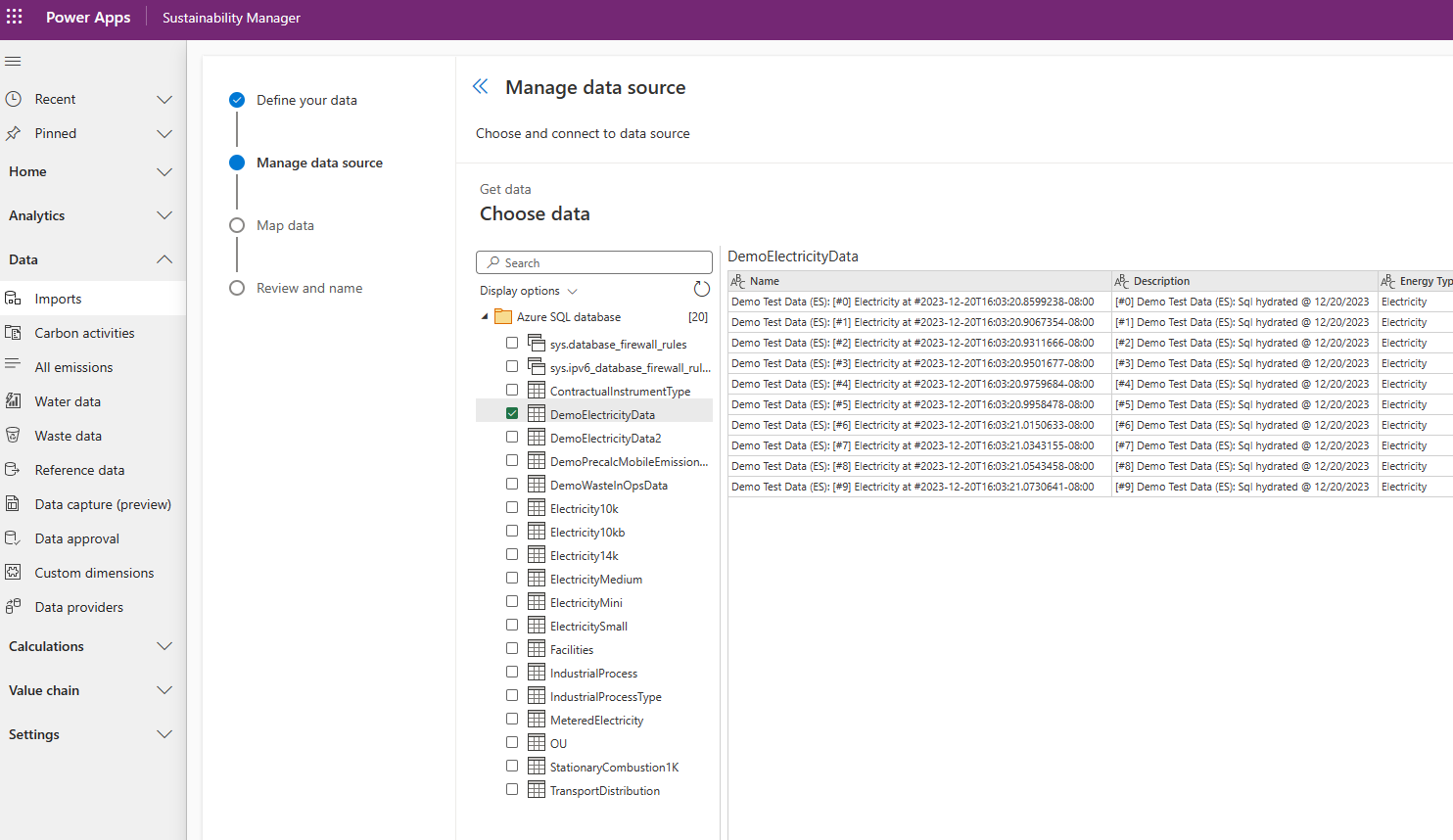The width and height of the screenshot is (1453, 840).
Task: Check the MeteredElectricity checkbox
Action: 512,719
